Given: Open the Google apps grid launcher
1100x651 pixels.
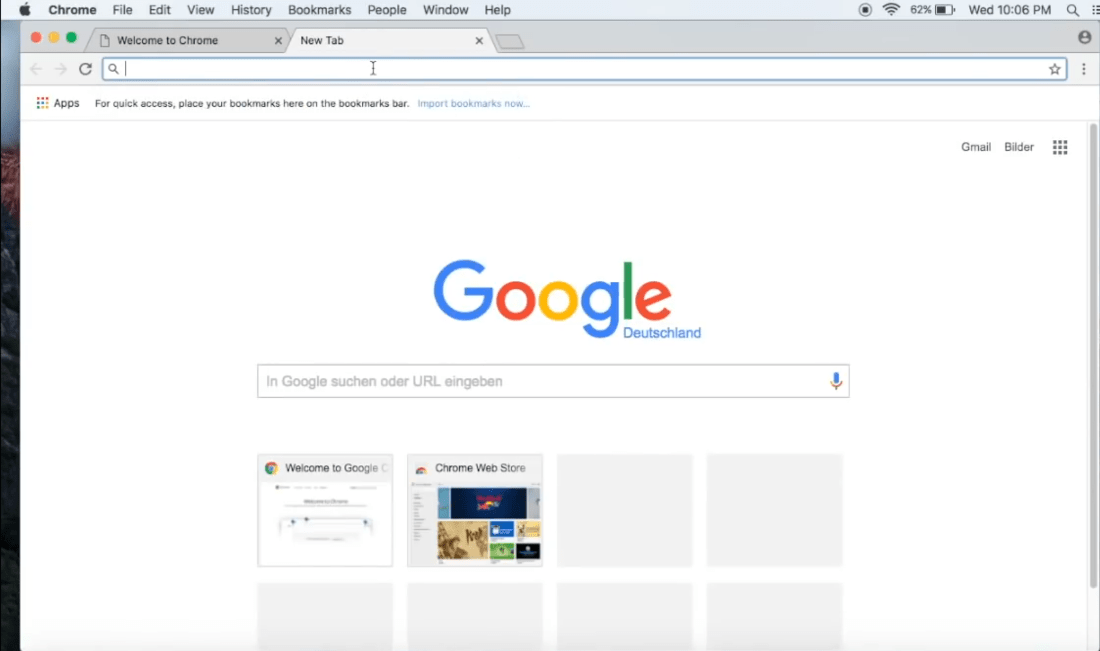Looking at the screenshot, I should [1060, 147].
